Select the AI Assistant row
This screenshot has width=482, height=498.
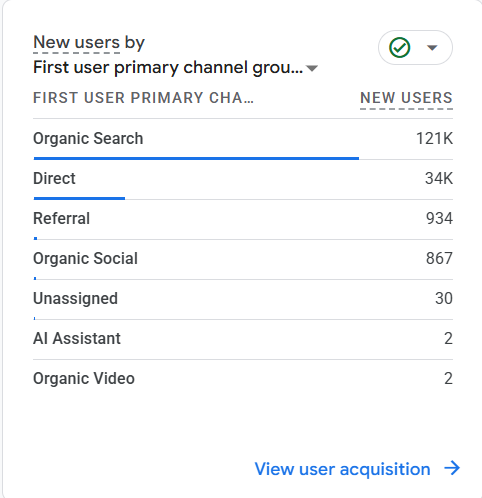(x=243, y=339)
